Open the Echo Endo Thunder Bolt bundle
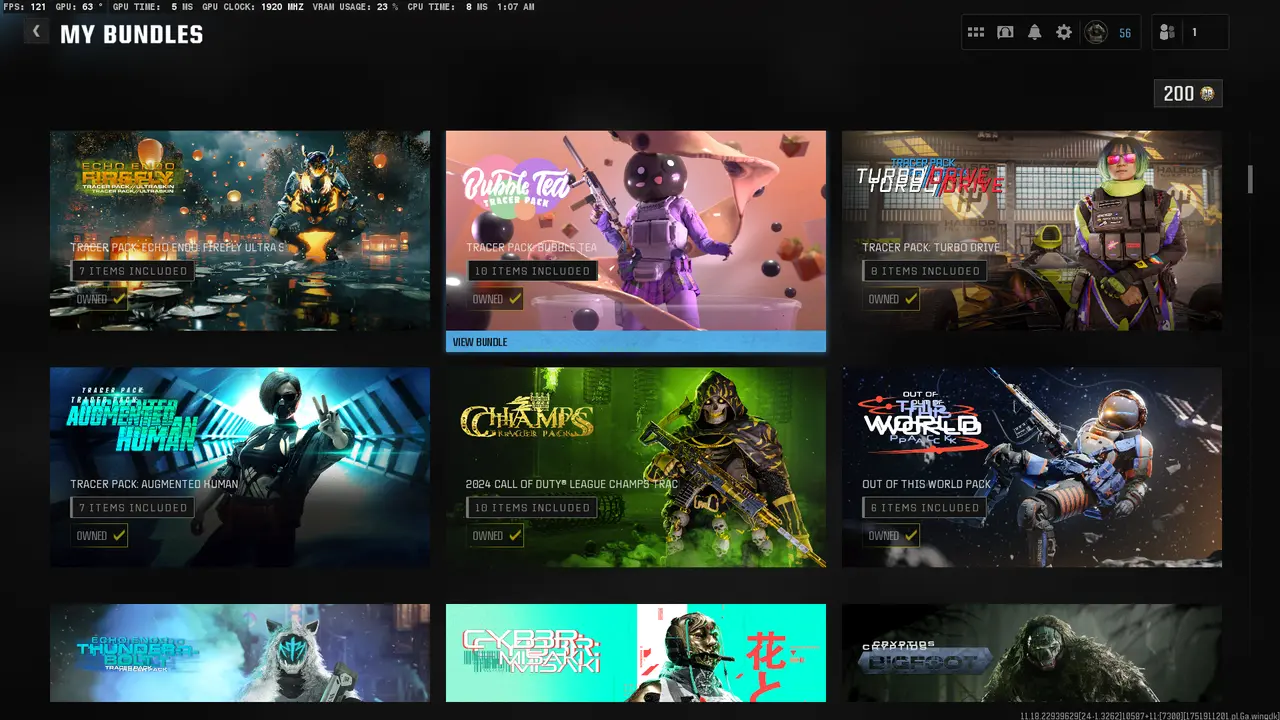The height and width of the screenshot is (720, 1280). point(240,653)
